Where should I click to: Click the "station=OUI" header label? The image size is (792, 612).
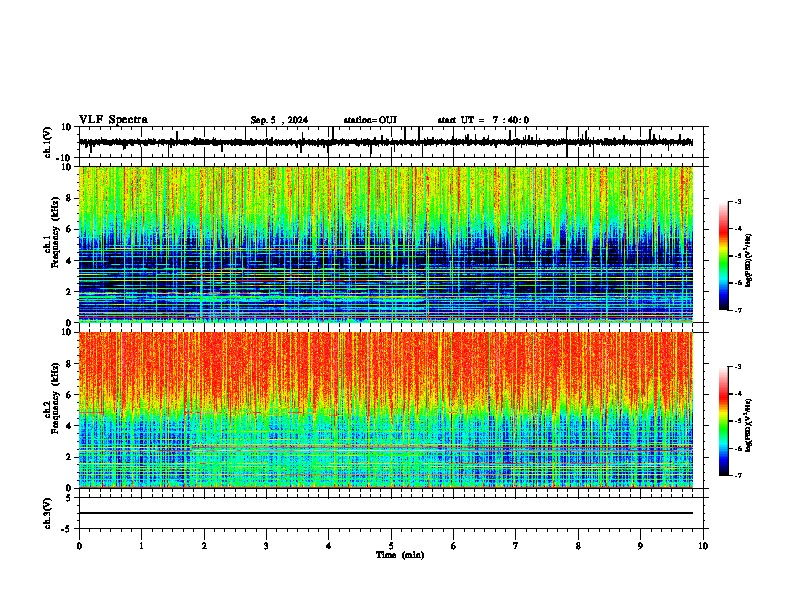(370, 120)
